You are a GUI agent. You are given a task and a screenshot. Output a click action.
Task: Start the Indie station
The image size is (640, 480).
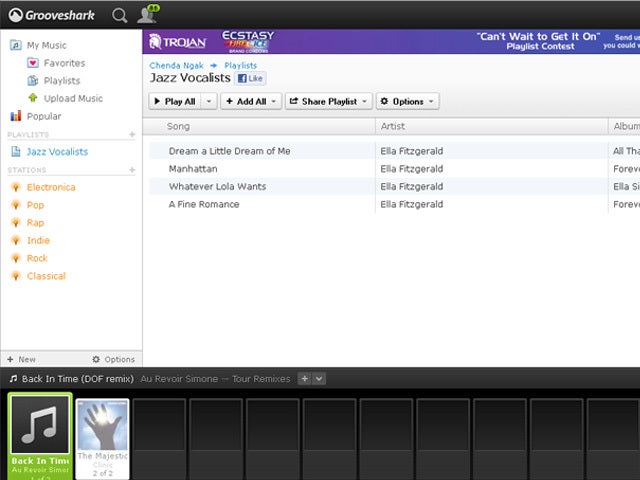(38, 240)
